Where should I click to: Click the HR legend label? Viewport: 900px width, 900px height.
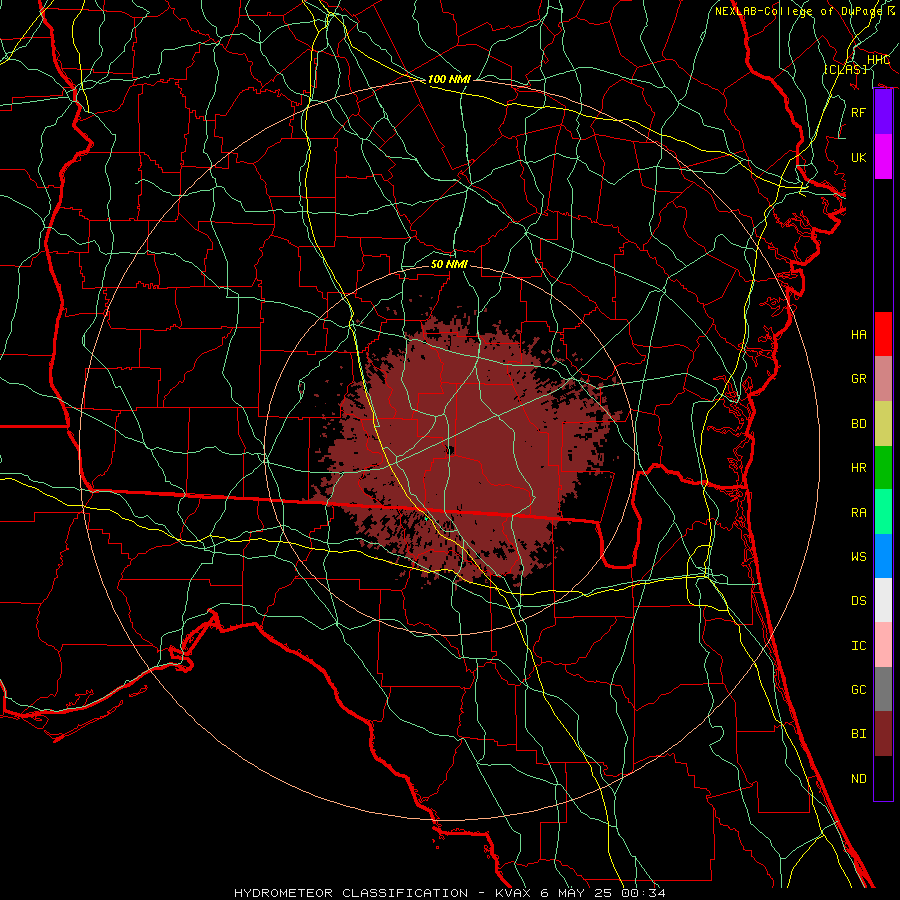click(859, 468)
